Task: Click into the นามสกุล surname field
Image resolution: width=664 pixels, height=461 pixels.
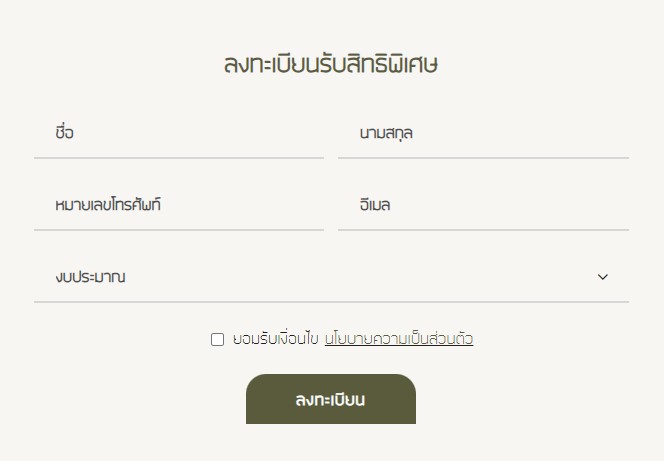Action: tap(483, 133)
